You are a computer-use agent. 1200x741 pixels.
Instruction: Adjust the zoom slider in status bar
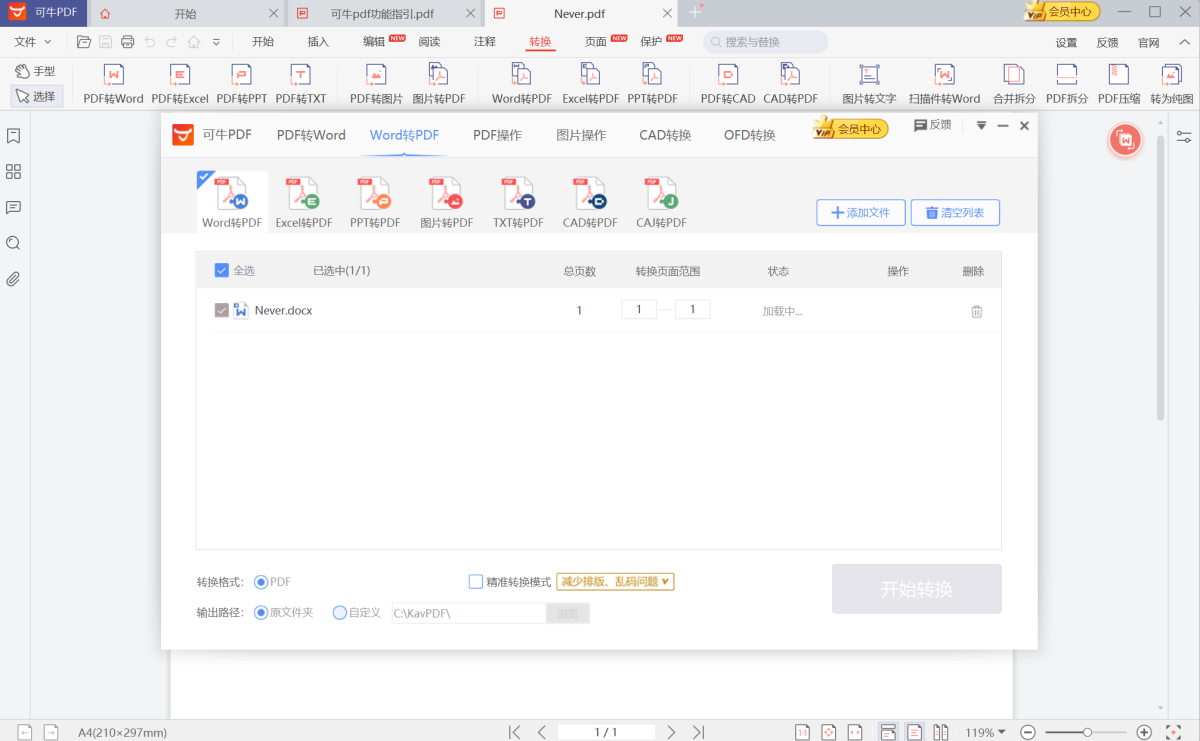1087,732
